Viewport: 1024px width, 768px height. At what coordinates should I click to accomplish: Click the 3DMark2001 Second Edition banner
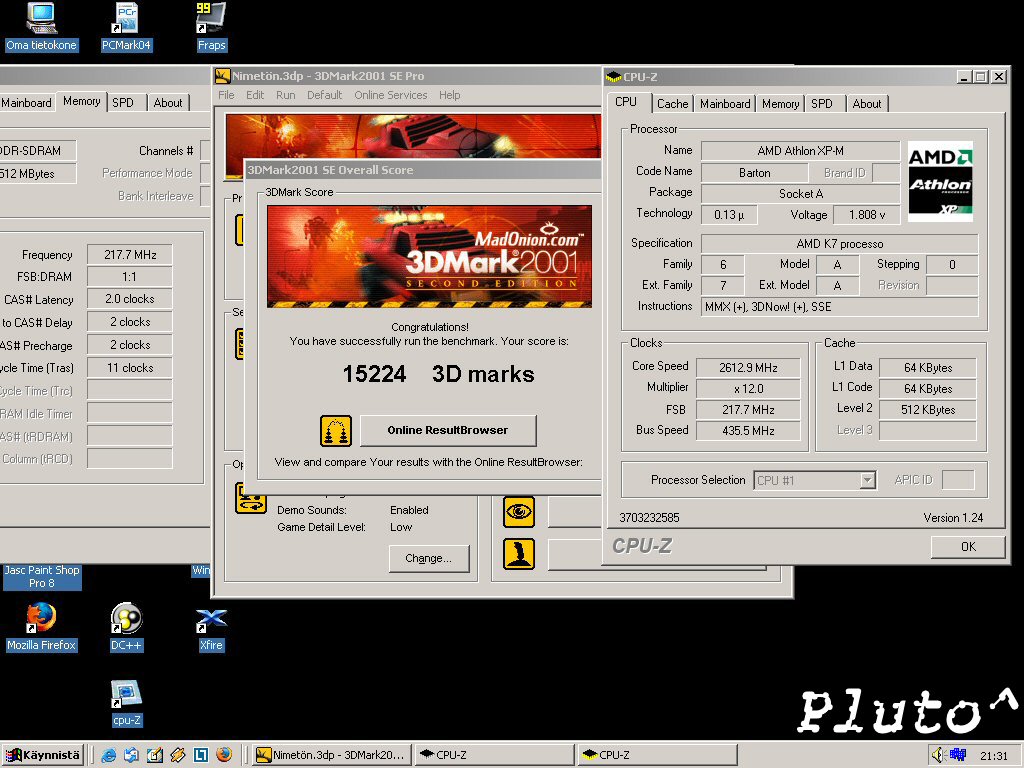pyautogui.click(x=429, y=256)
